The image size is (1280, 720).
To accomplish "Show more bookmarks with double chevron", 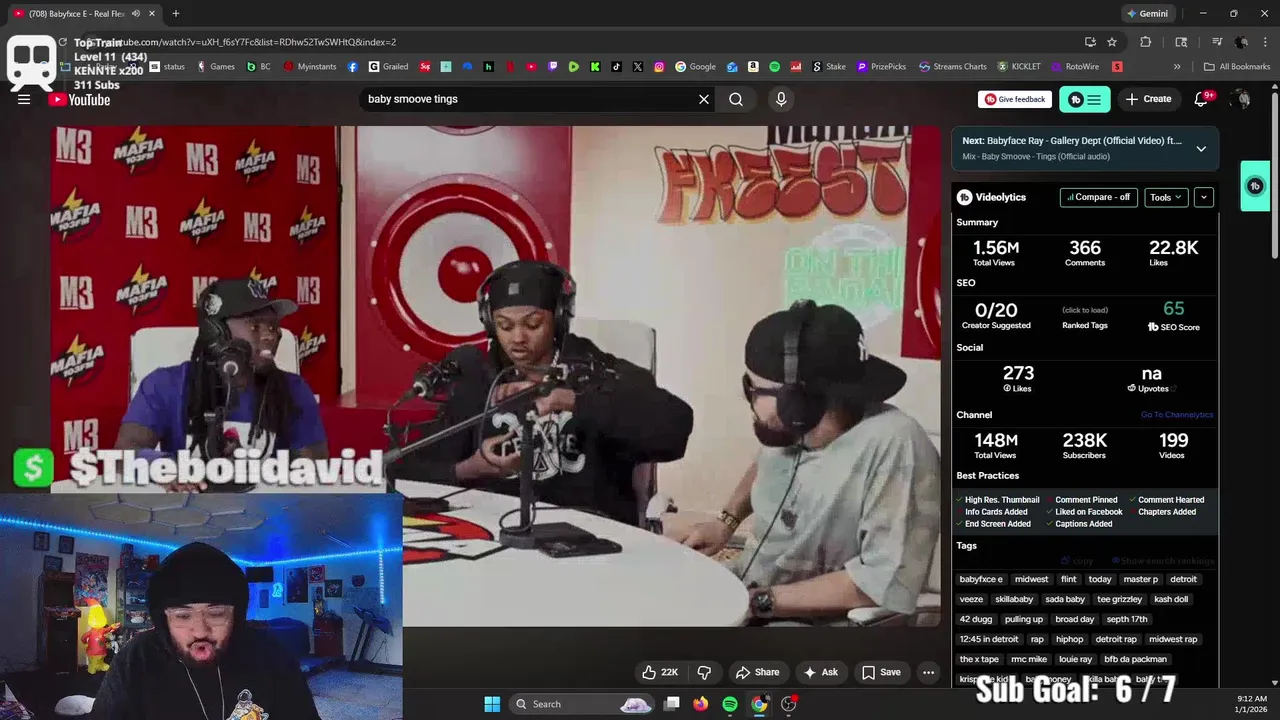I will (1177, 67).
